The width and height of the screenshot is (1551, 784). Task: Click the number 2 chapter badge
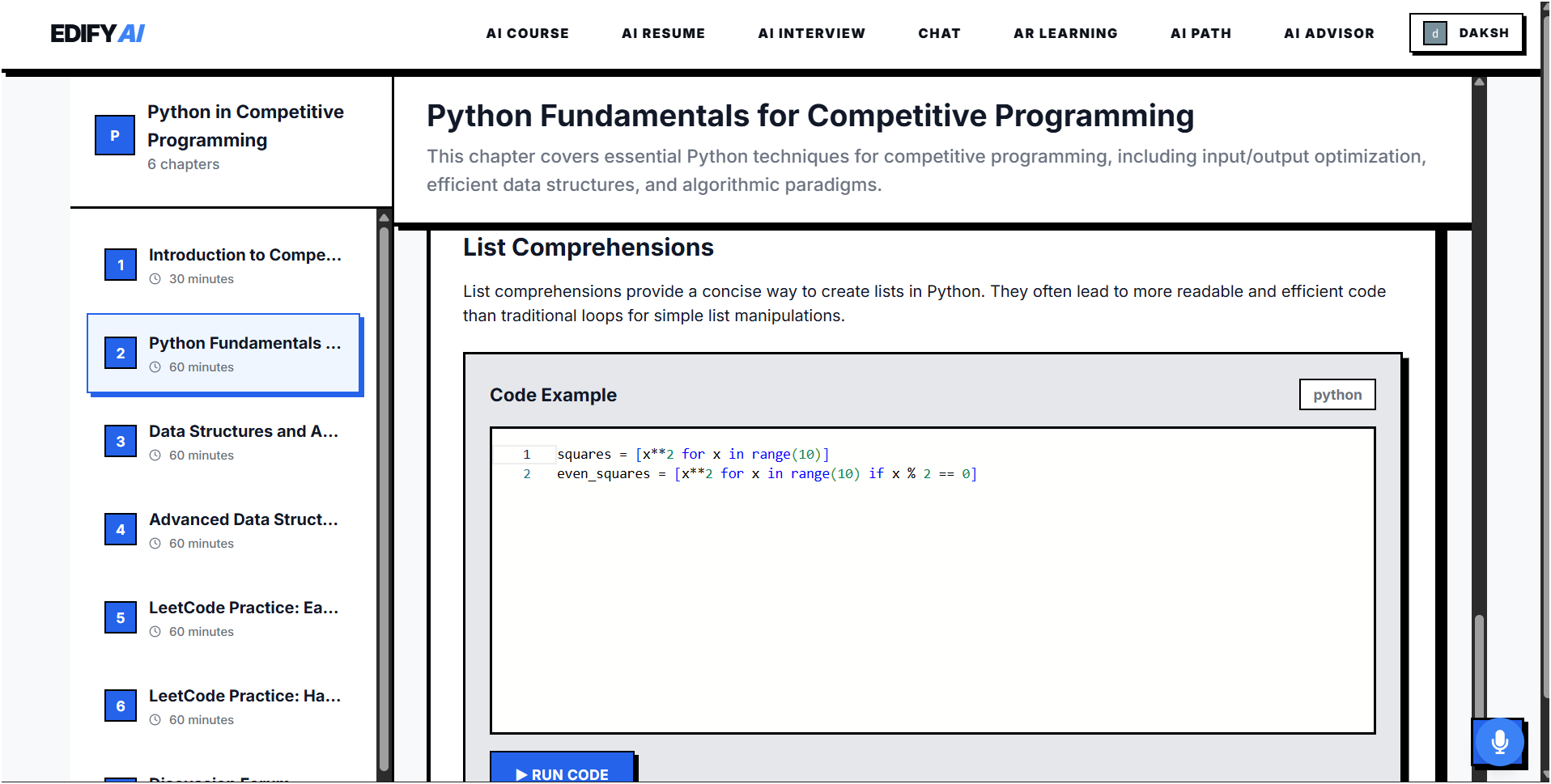(x=121, y=353)
